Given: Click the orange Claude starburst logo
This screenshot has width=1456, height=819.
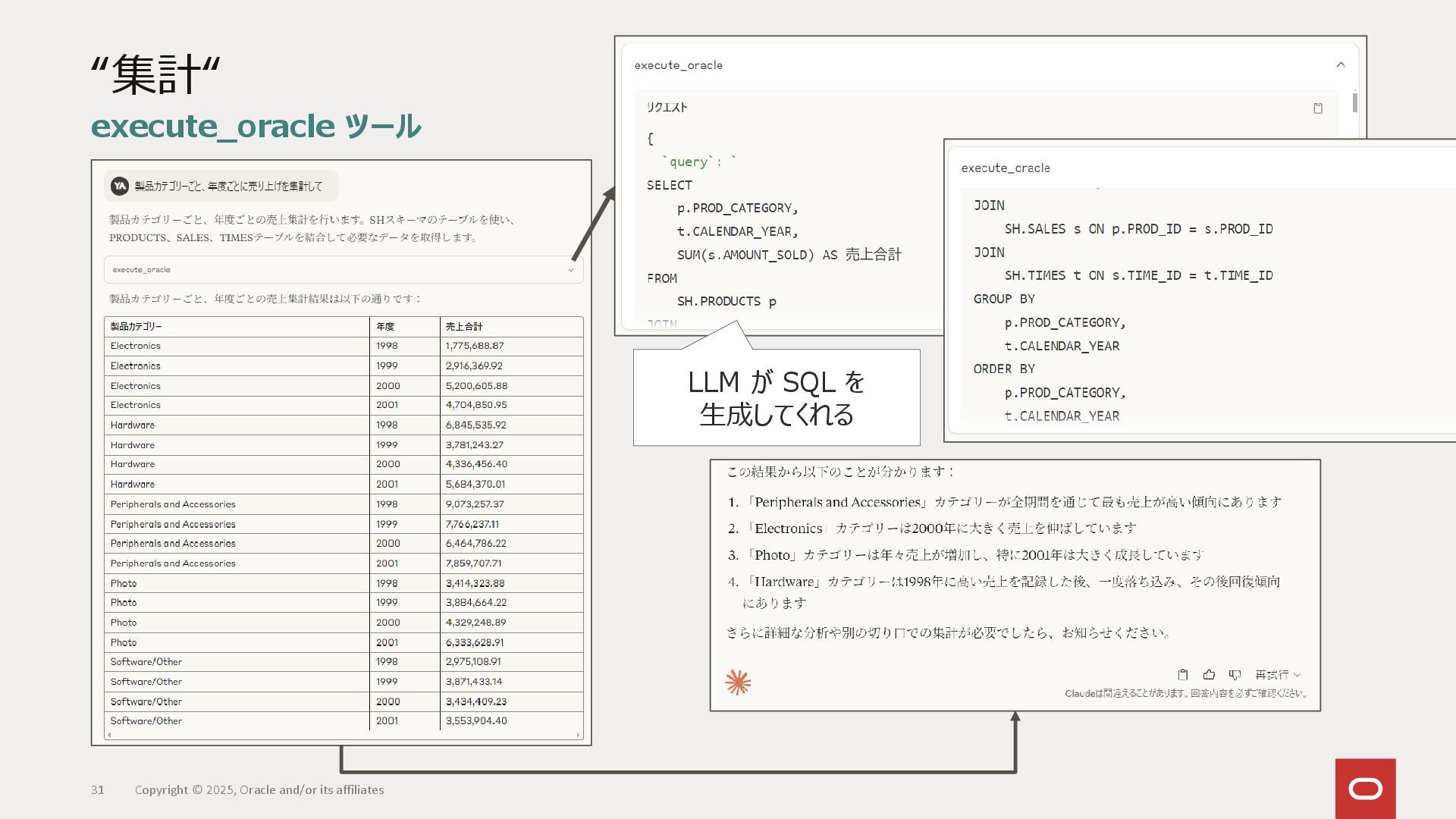Looking at the screenshot, I should (738, 682).
